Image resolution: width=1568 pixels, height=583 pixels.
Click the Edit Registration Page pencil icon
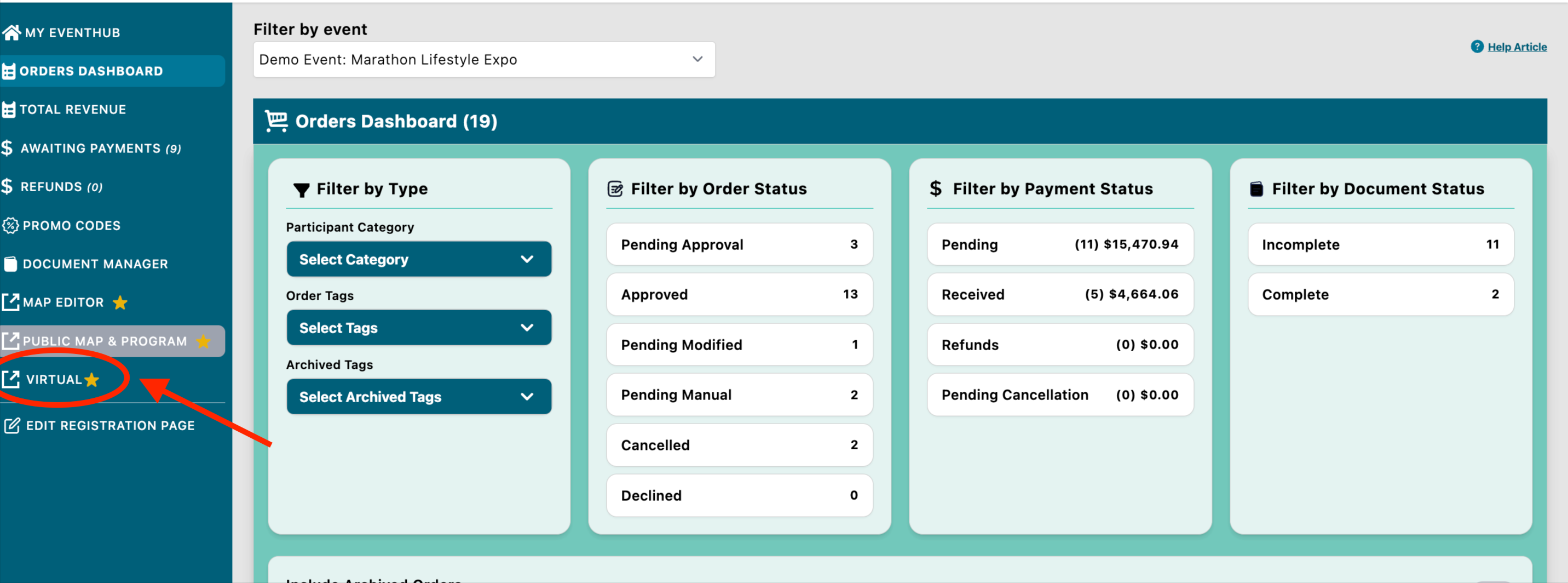tap(11, 425)
